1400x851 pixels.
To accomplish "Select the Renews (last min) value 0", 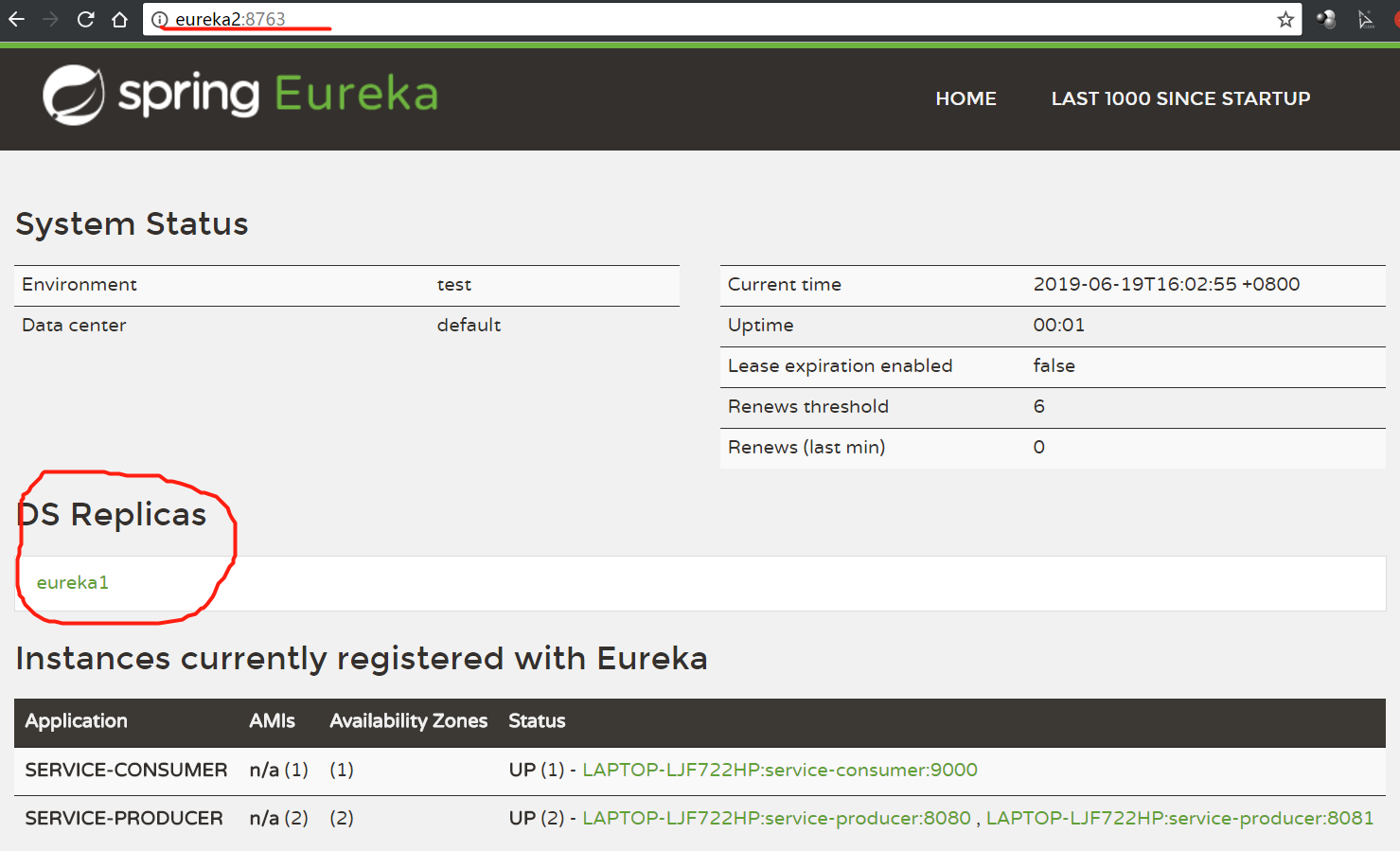I will point(1038,447).
